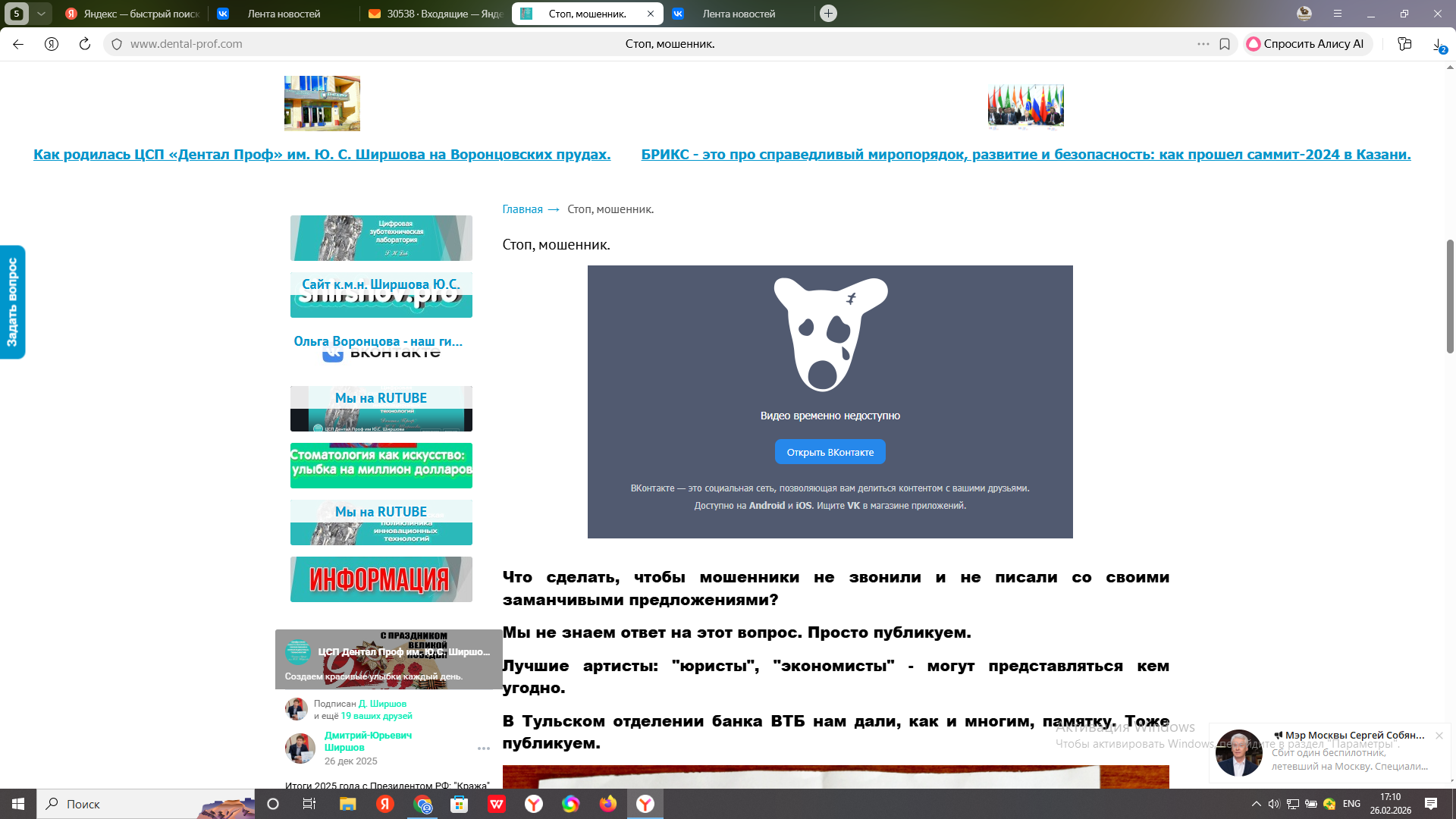
Task: Expand tab groups dropdown chevron
Action: click(x=42, y=14)
